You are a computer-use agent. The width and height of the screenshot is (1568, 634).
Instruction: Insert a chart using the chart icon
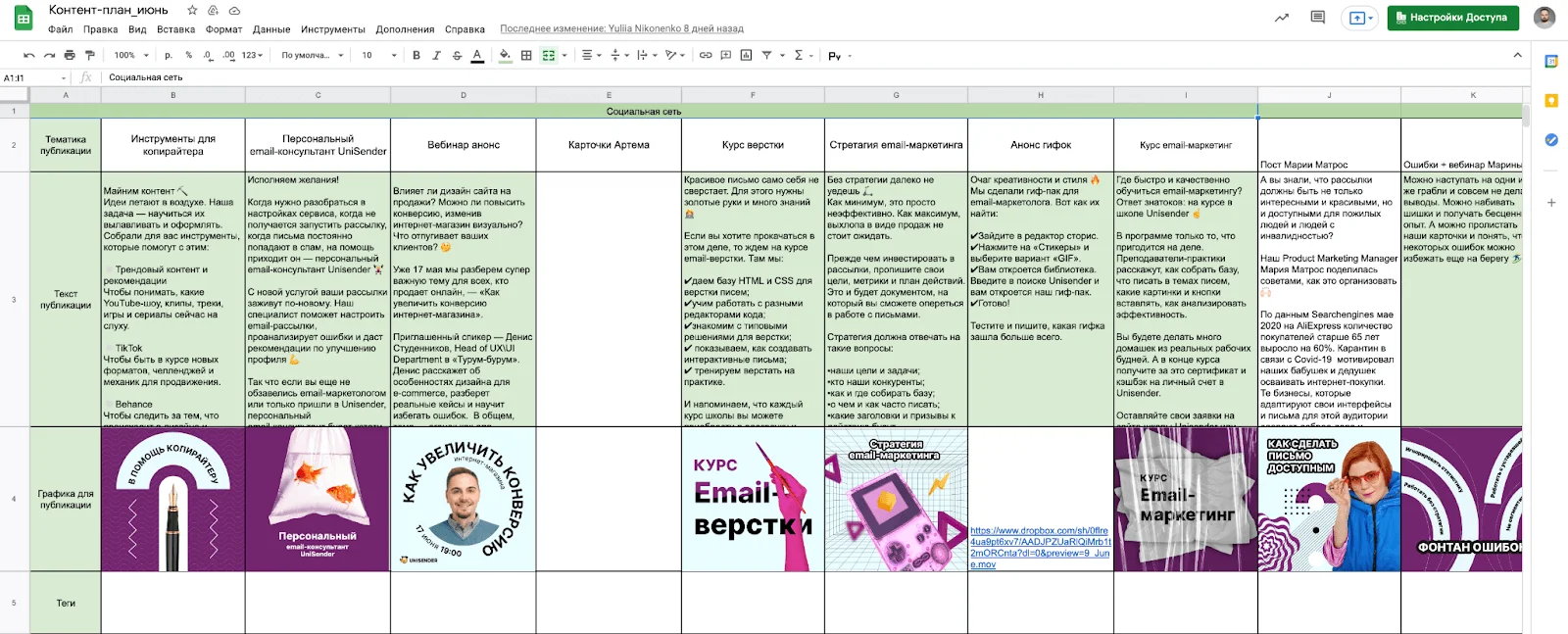(x=747, y=56)
